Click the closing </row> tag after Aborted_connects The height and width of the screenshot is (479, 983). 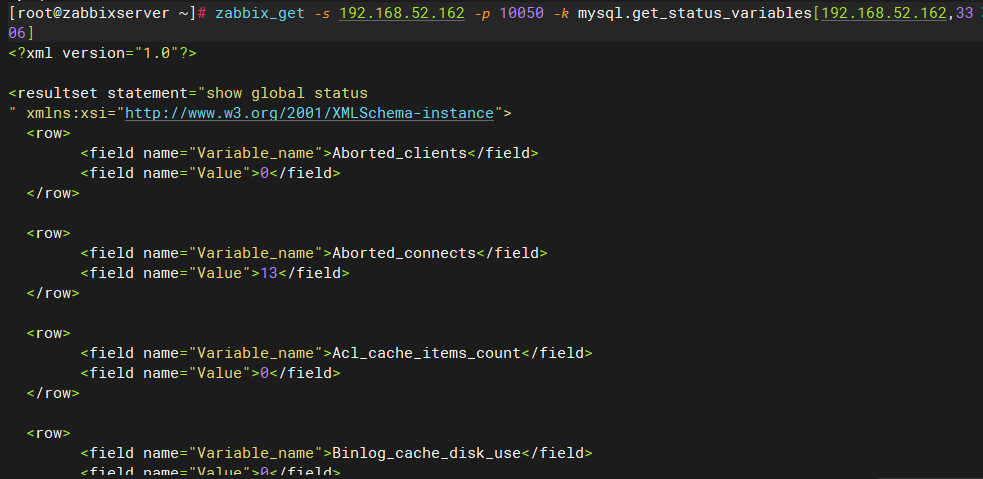pos(53,293)
